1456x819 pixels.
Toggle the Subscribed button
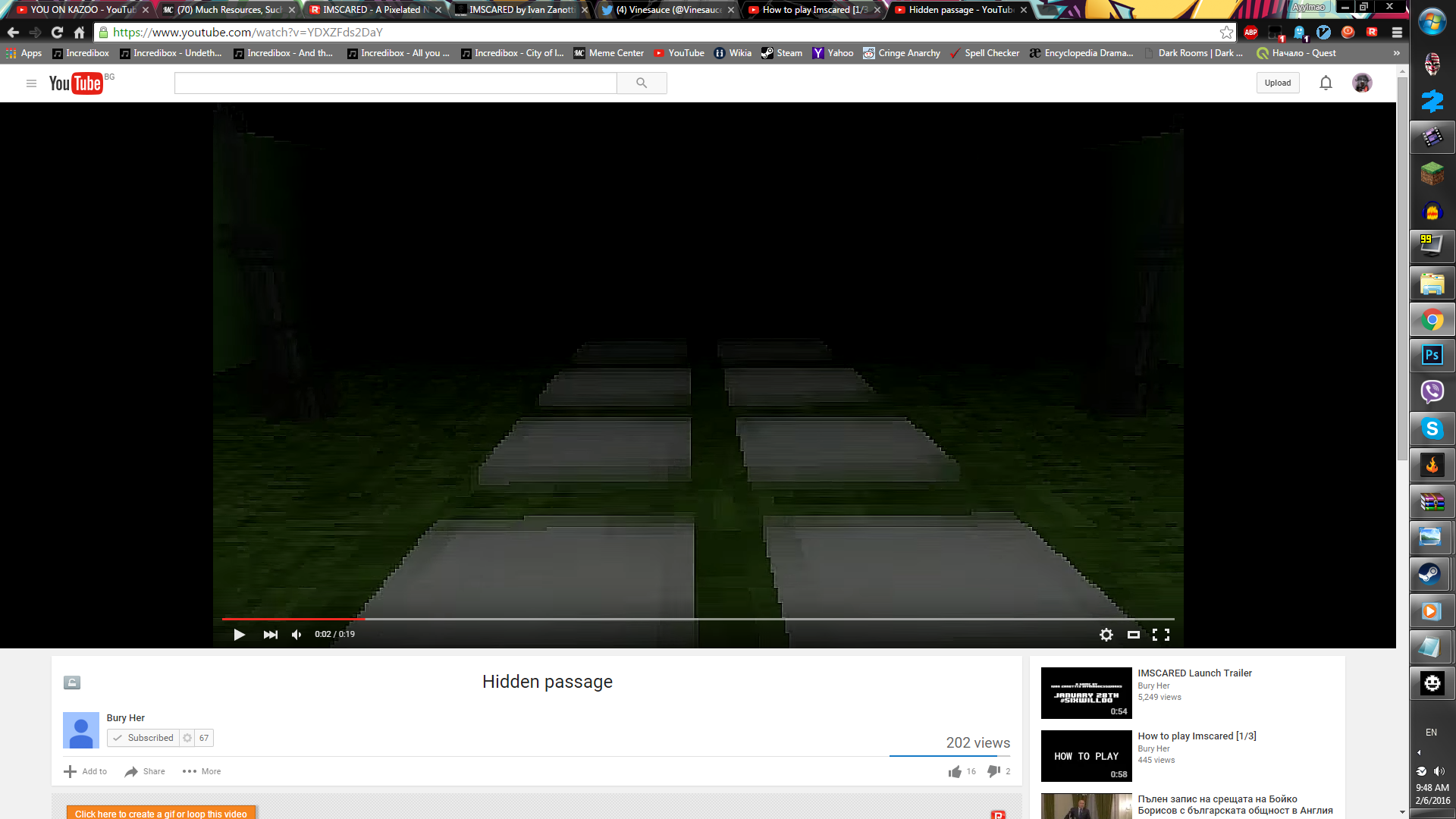pyautogui.click(x=144, y=738)
